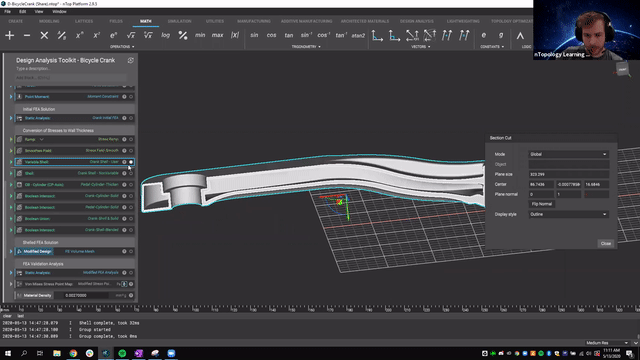Insert the atan2 function block
This screenshot has height=360, width=640.
coord(358,36)
